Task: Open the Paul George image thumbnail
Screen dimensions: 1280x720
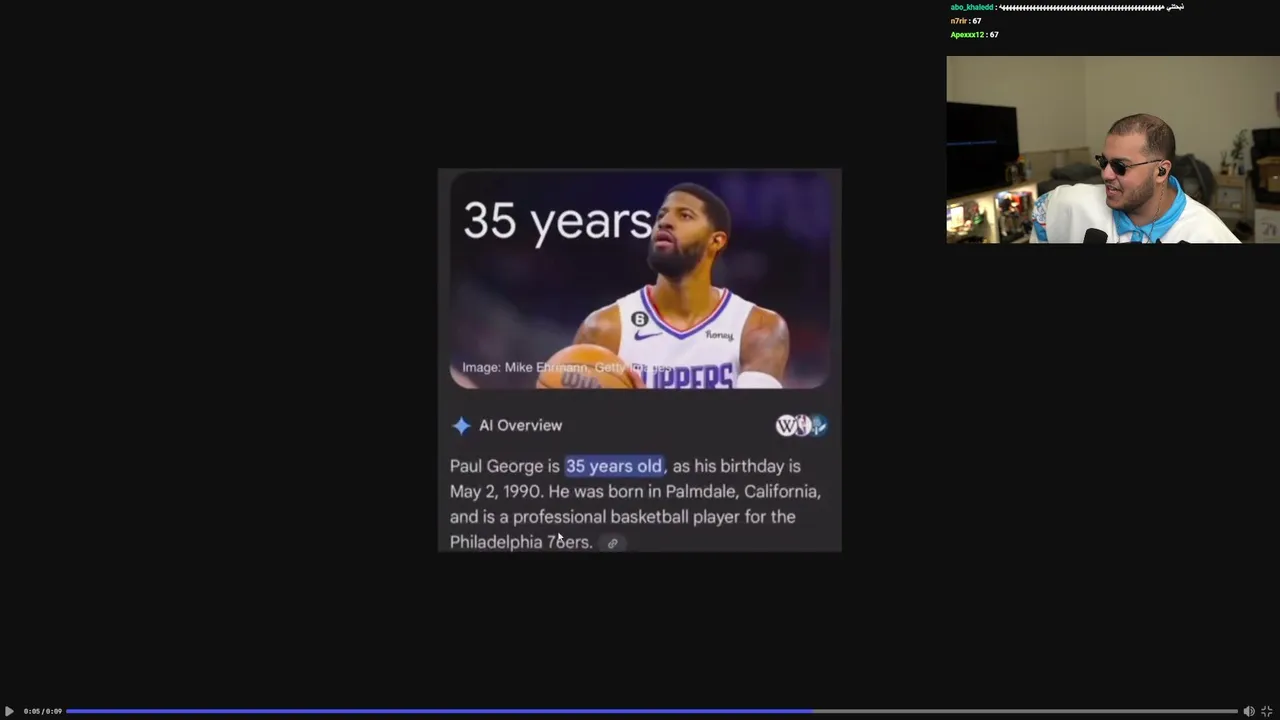Action: [x=640, y=280]
